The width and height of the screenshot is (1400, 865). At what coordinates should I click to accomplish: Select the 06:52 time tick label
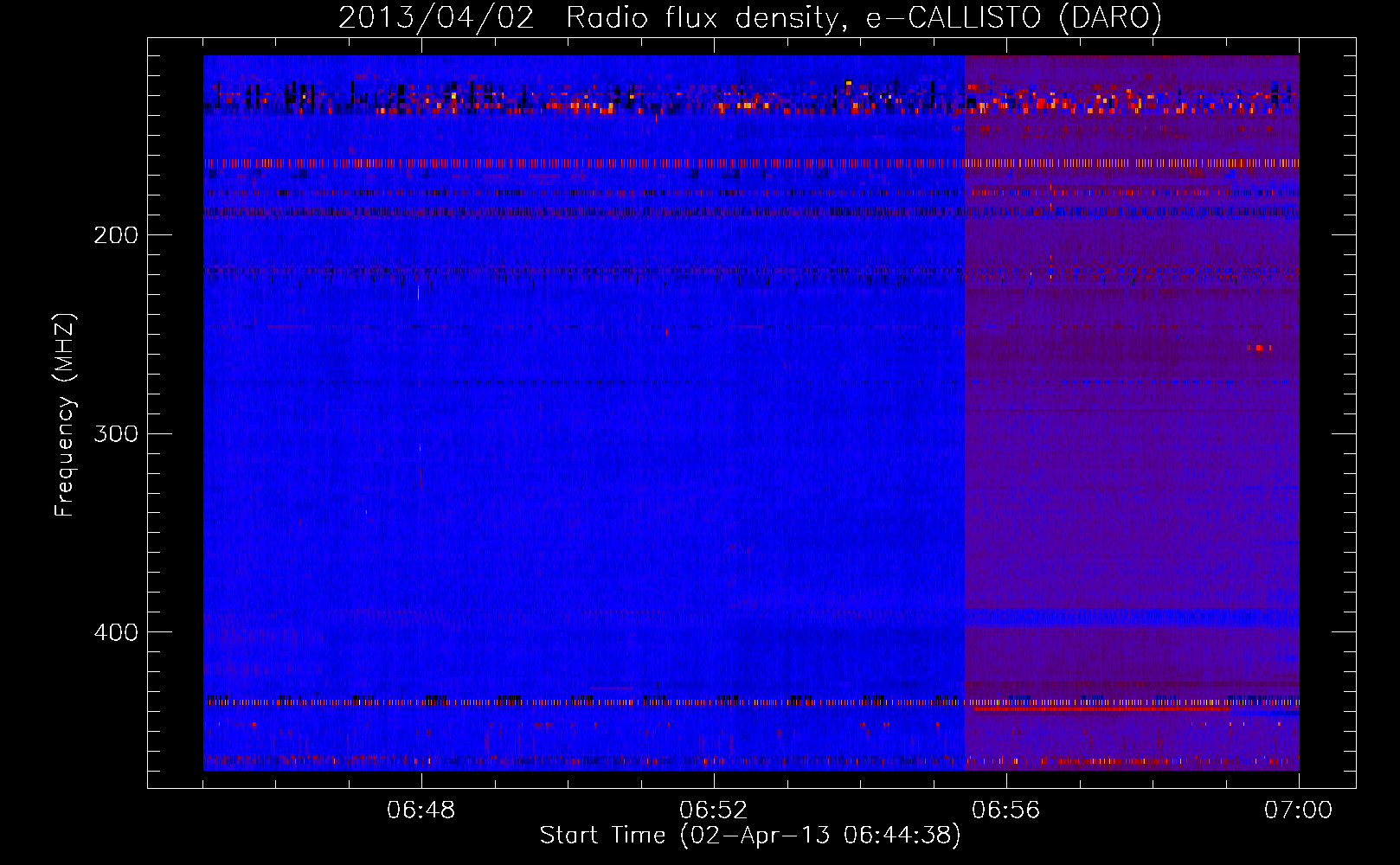(x=714, y=811)
